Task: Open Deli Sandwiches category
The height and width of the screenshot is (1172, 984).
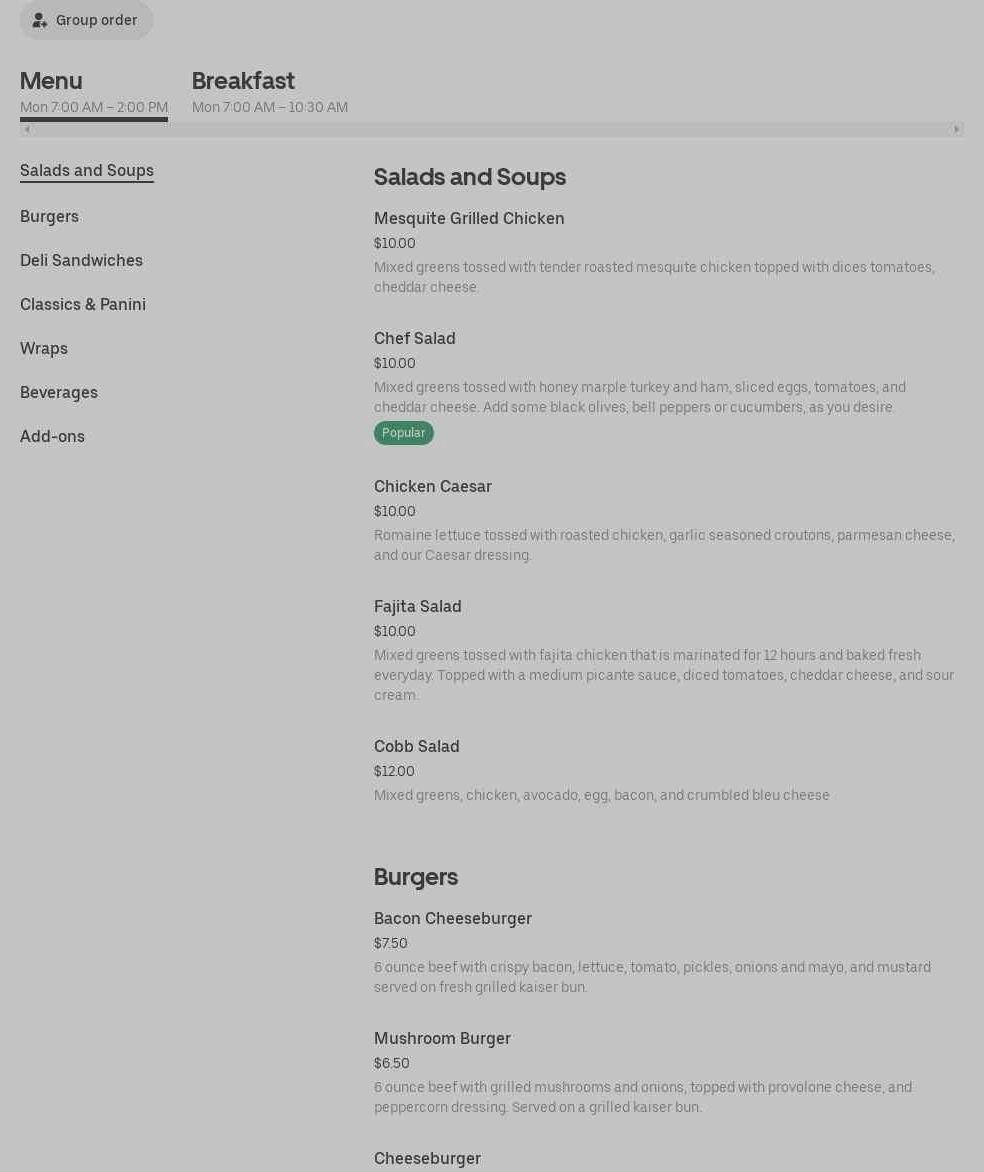Action: 81,260
